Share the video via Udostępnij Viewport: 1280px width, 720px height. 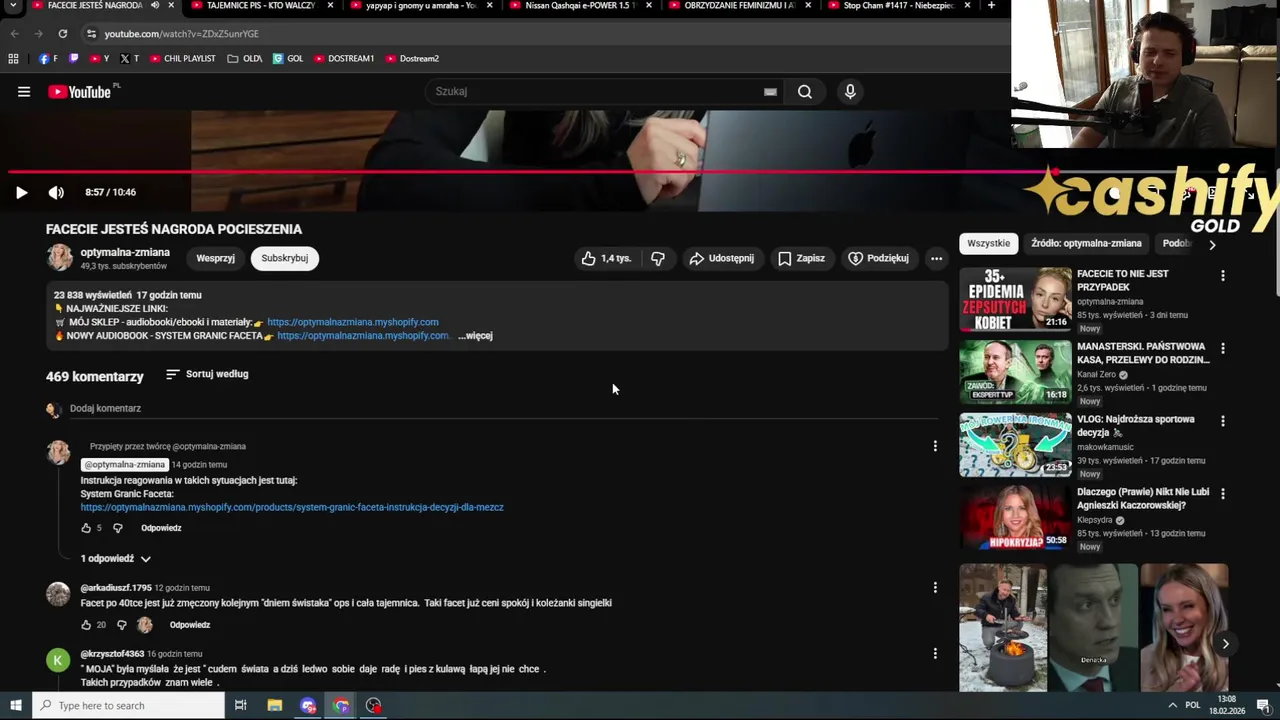pos(721,258)
